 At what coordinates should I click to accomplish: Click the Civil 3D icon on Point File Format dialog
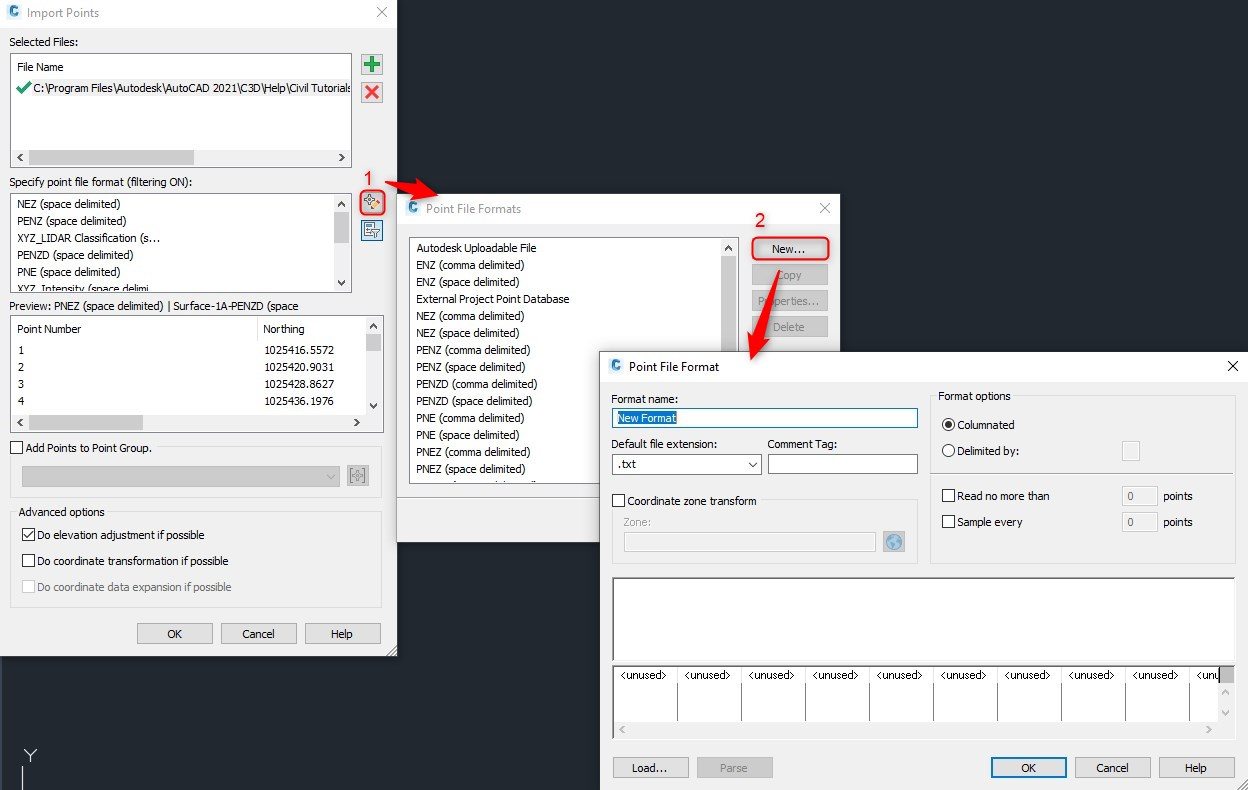(614, 366)
